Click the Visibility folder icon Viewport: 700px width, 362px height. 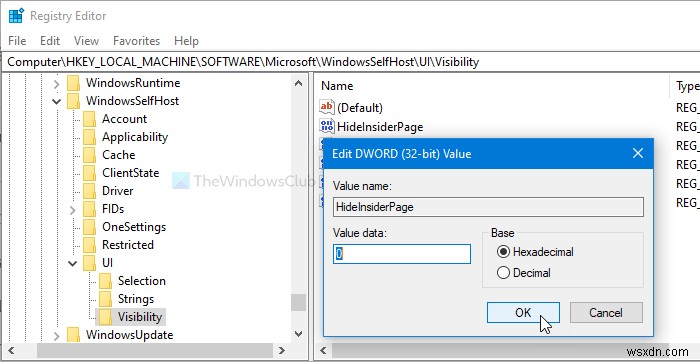[105, 317]
